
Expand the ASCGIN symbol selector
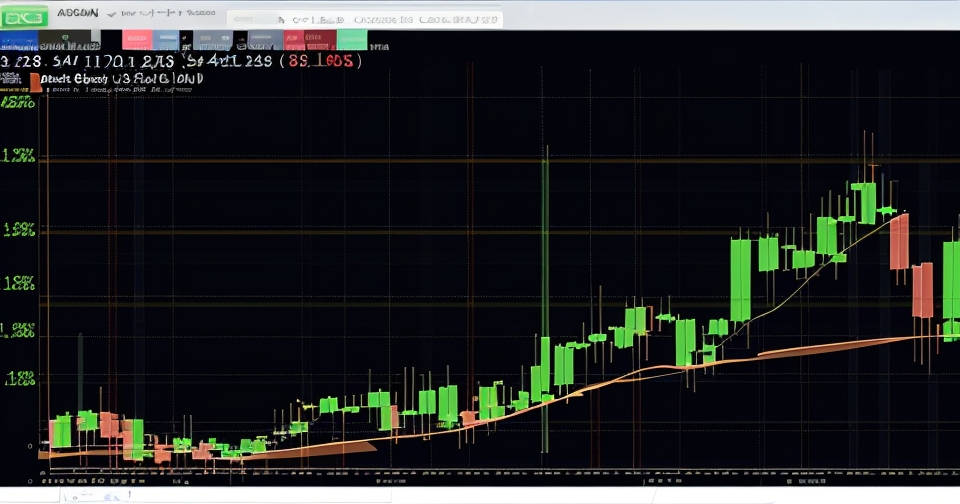(77, 14)
